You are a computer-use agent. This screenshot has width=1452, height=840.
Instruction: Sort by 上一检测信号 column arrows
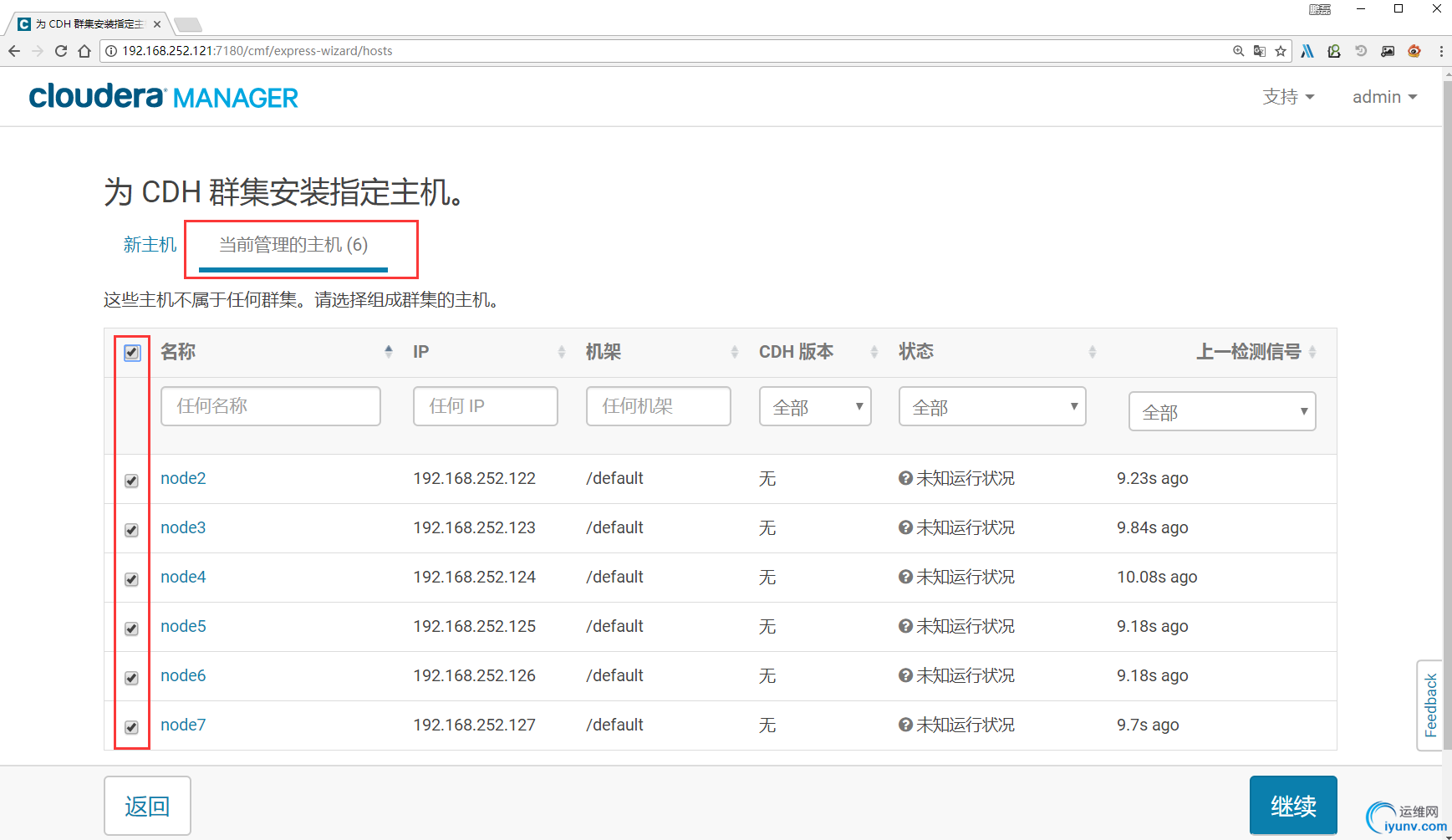tap(1312, 352)
